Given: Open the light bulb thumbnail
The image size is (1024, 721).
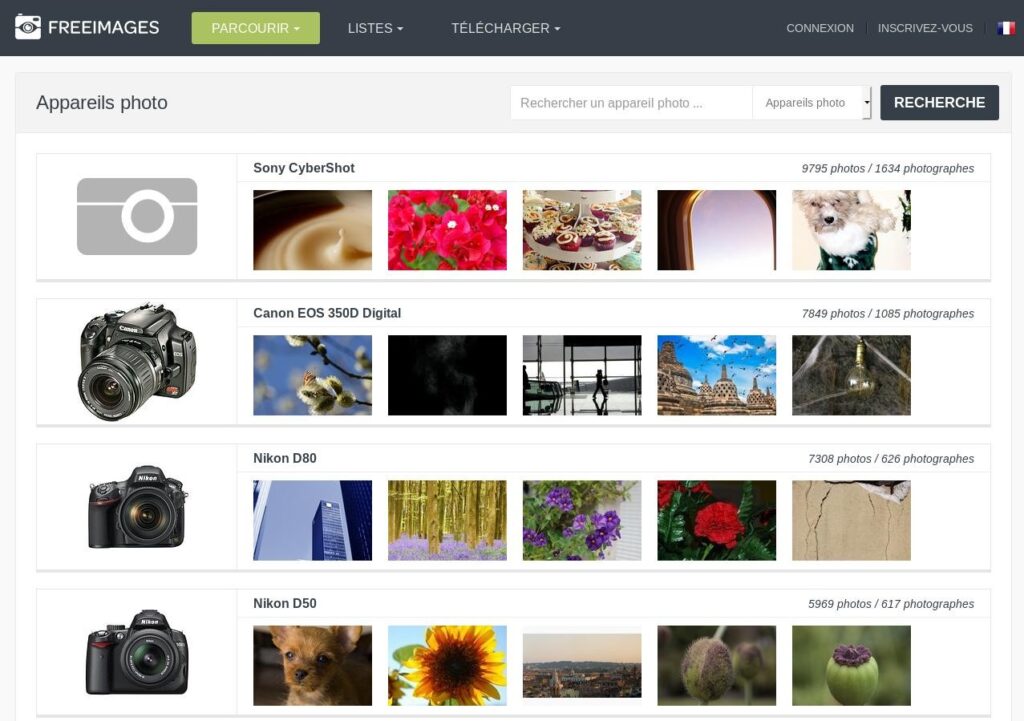Looking at the screenshot, I should pyautogui.click(x=851, y=375).
